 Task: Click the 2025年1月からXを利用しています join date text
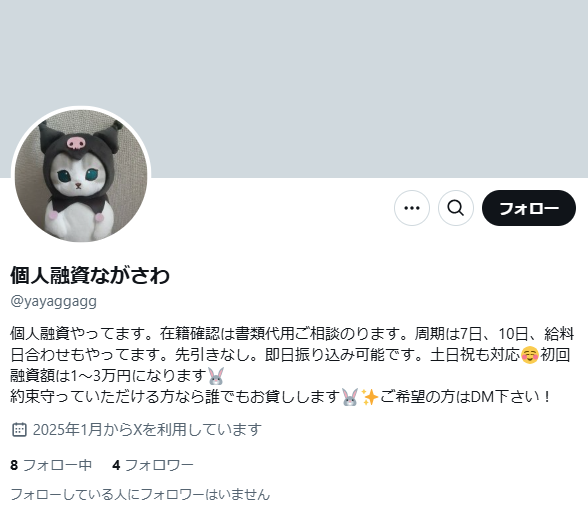point(147,430)
